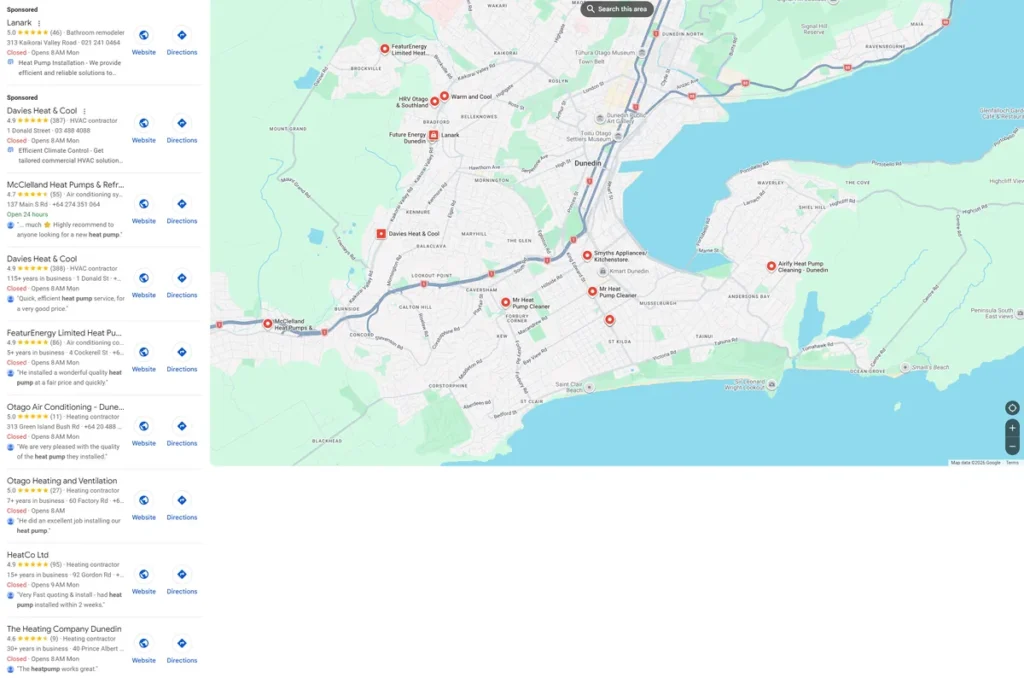Click the Search this area button

[616, 9]
